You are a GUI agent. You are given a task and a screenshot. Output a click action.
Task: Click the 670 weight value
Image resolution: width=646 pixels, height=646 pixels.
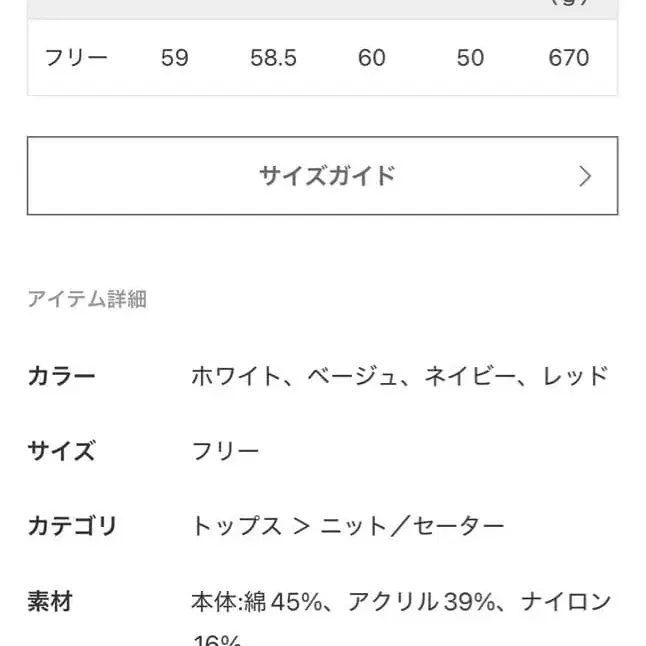[568, 57]
